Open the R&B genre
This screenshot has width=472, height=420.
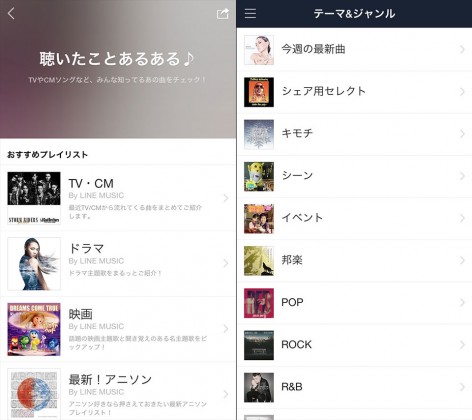tap(354, 387)
